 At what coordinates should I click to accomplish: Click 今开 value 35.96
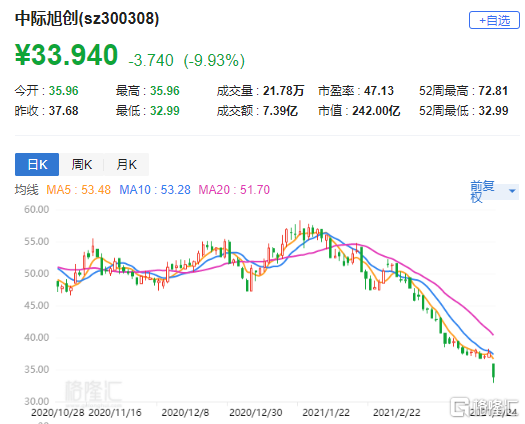pos(64,91)
